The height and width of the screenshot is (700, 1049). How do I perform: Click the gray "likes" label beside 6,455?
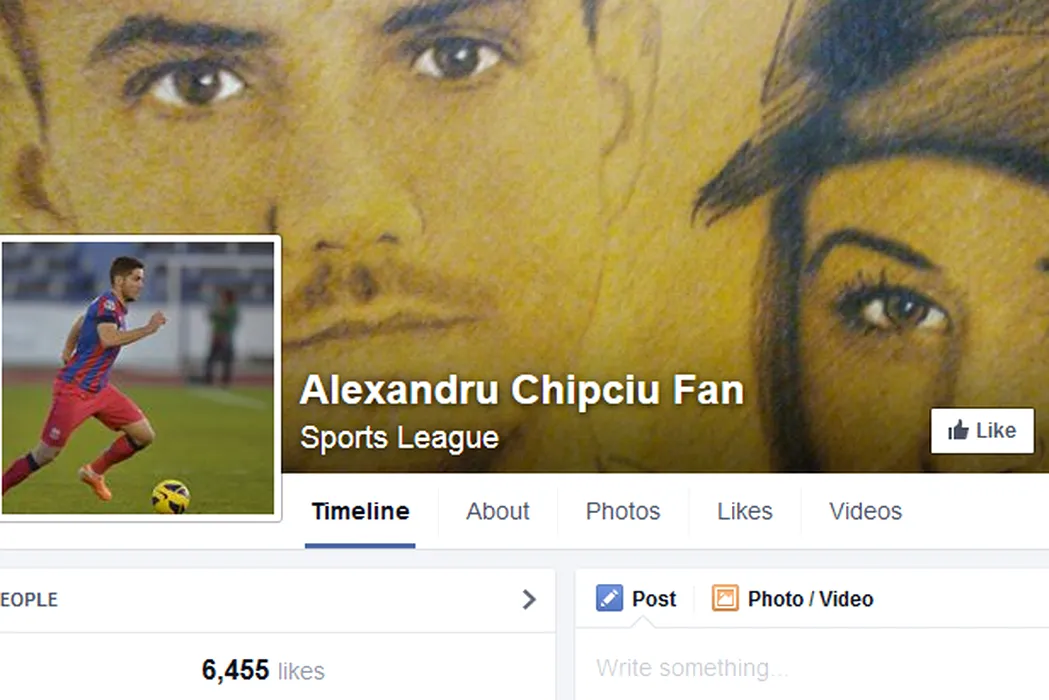pyautogui.click(x=301, y=671)
